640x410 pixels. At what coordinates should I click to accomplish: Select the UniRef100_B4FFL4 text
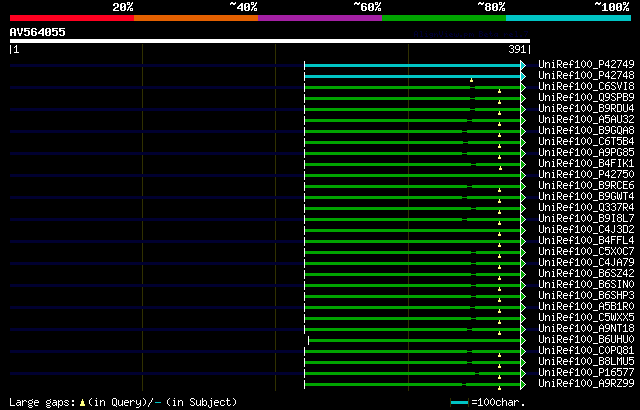coord(586,241)
